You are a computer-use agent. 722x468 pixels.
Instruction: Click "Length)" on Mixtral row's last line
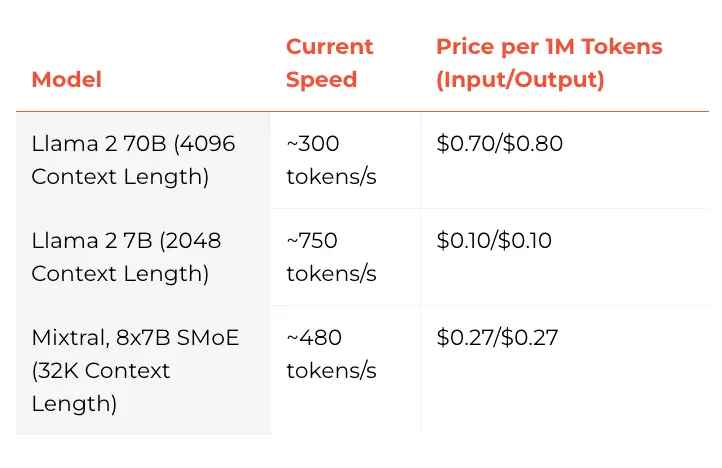pos(74,404)
